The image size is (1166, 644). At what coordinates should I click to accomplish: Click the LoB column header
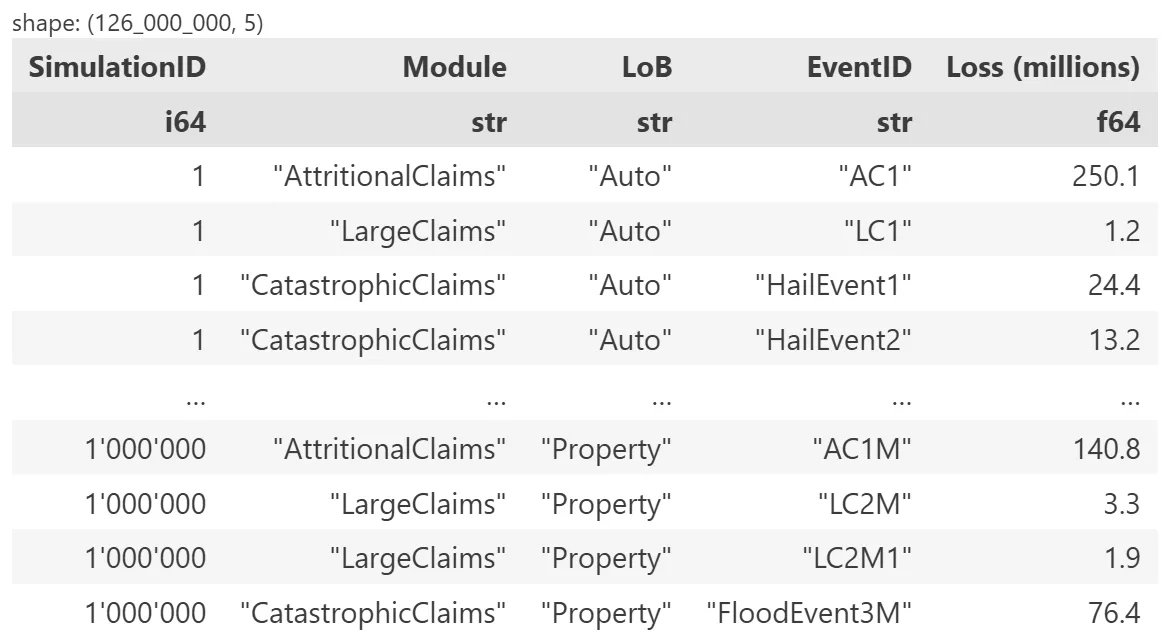(x=646, y=67)
